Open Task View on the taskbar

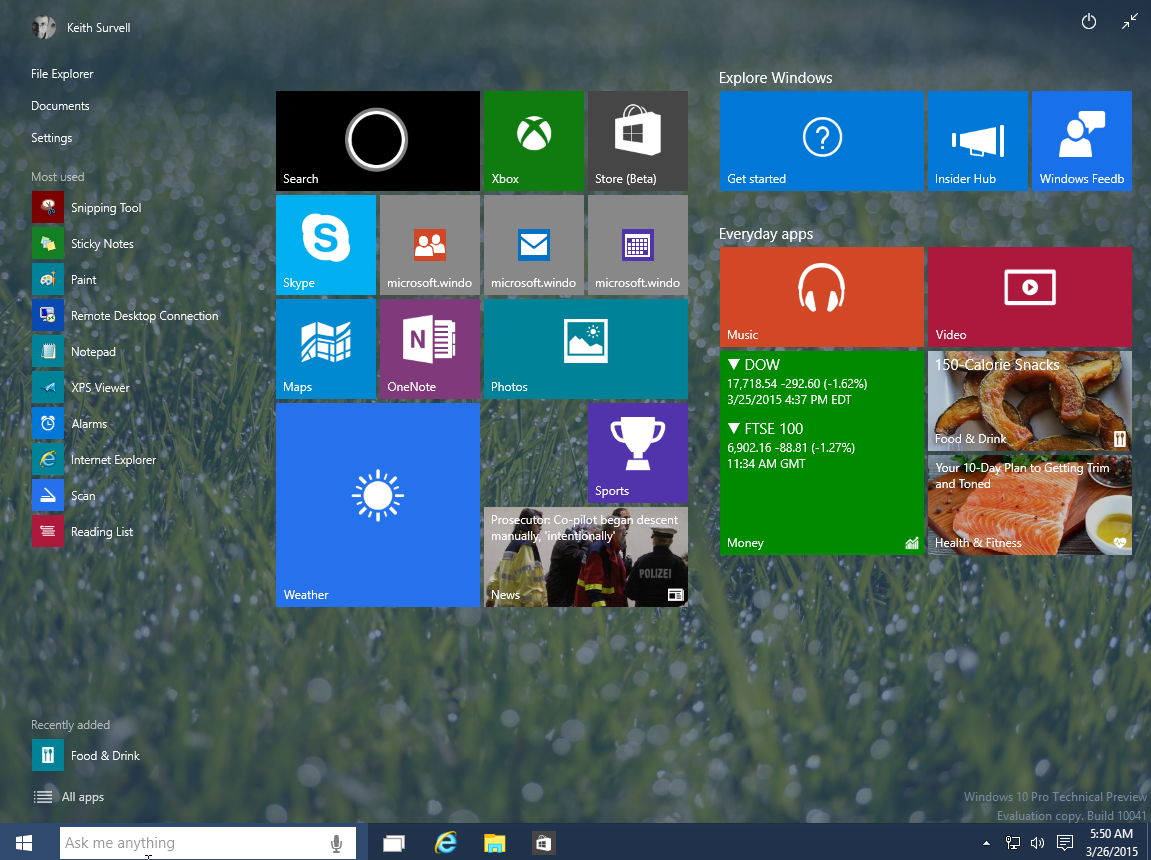tap(394, 843)
